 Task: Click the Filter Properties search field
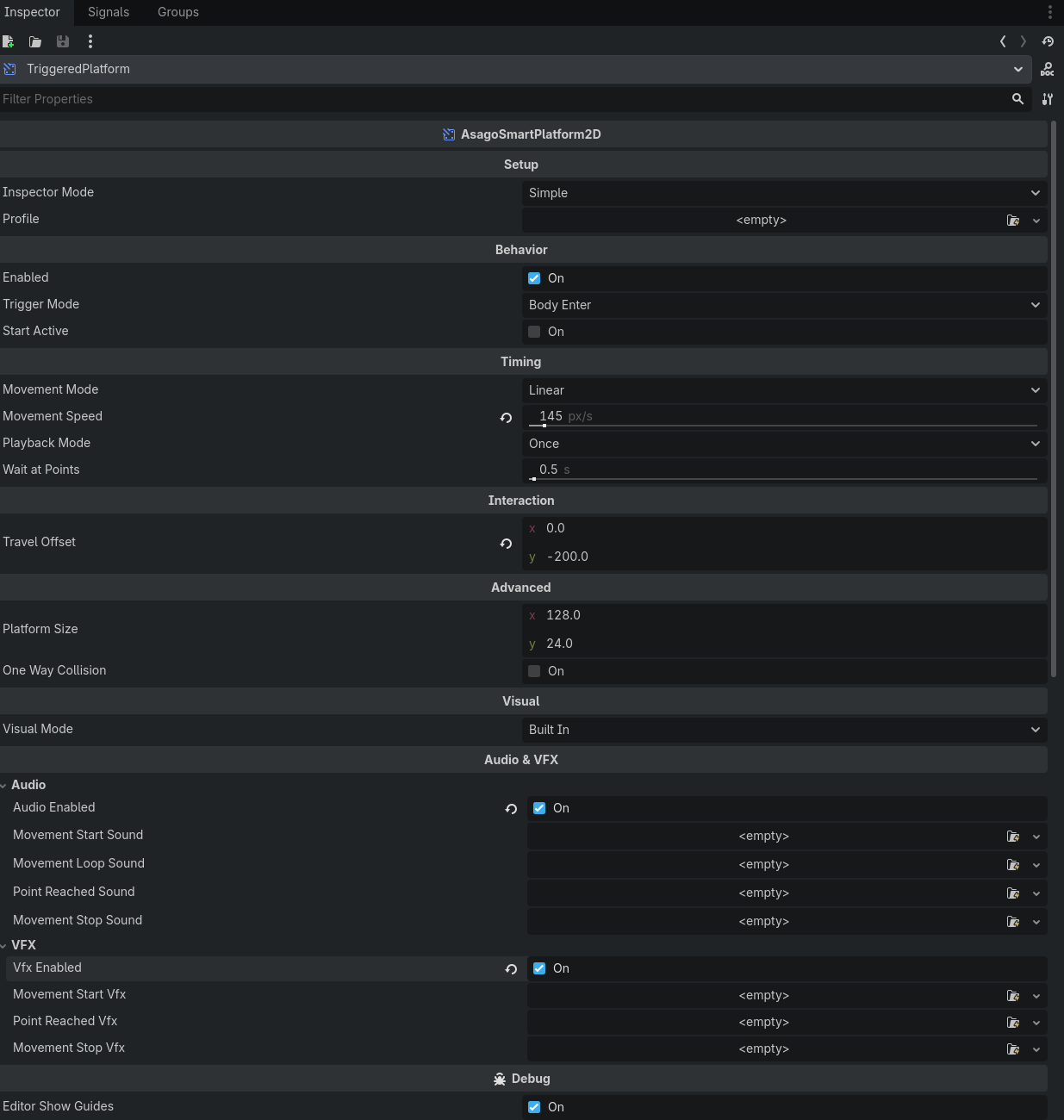click(x=504, y=99)
